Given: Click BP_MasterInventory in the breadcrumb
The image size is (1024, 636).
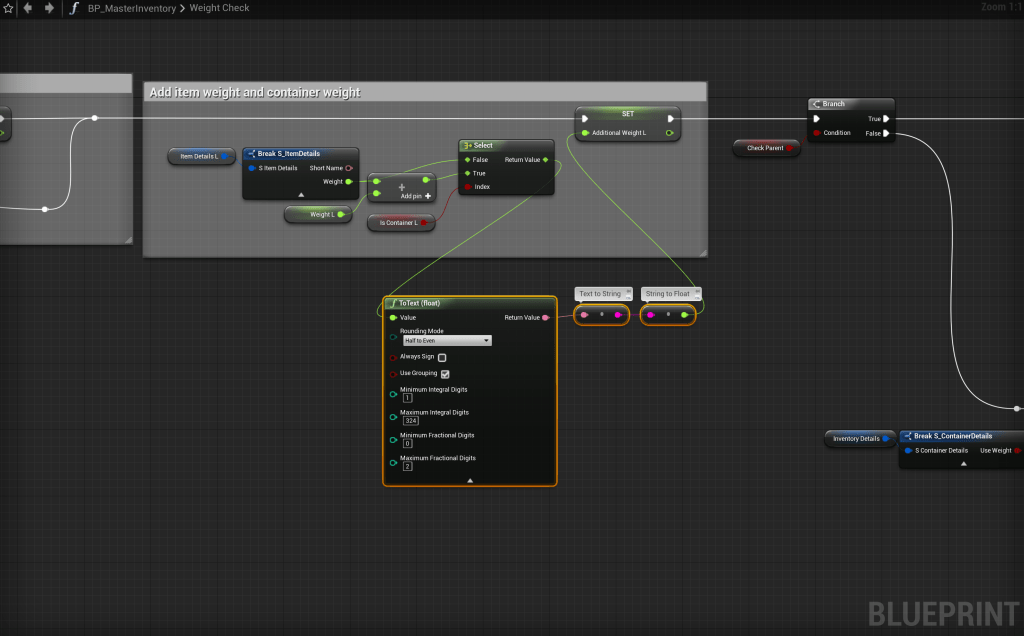Looking at the screenshot, I should pyautogui.click(x=131, y=8).
